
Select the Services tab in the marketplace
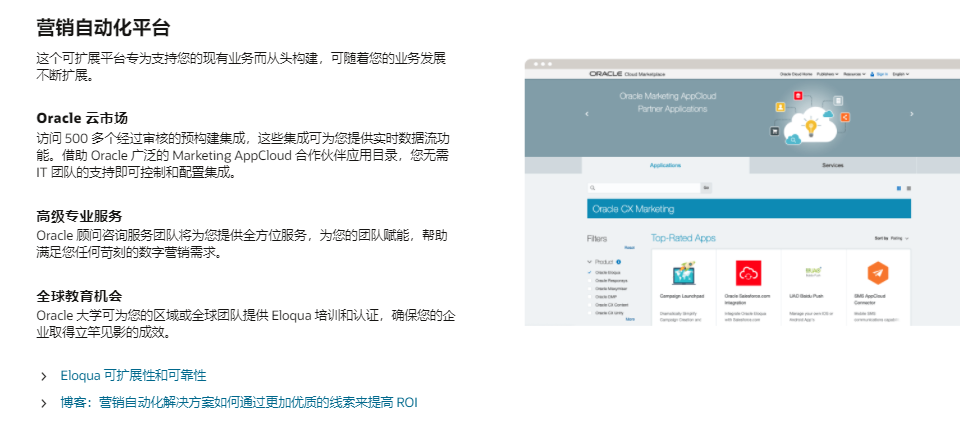[x=833, y=165]
